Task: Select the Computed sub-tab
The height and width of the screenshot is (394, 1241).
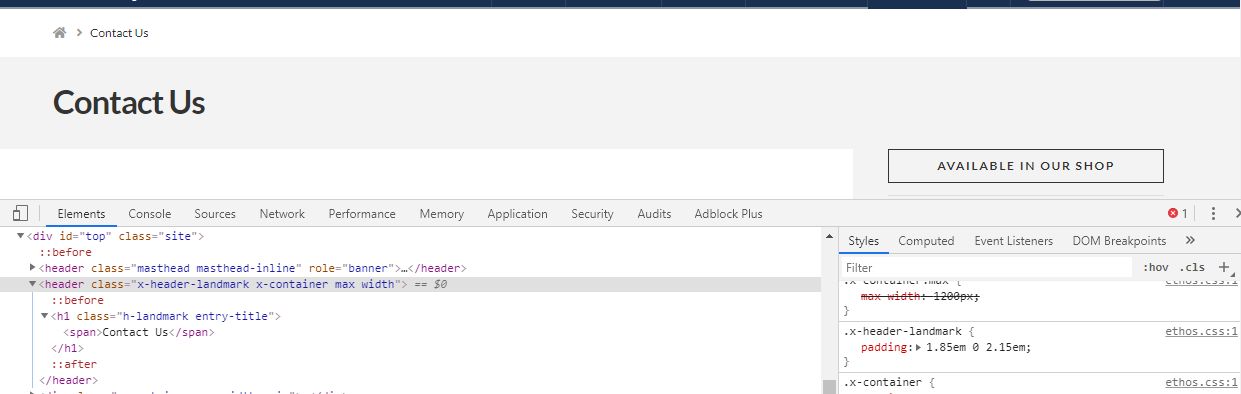Action: click(x=926, y=241)
